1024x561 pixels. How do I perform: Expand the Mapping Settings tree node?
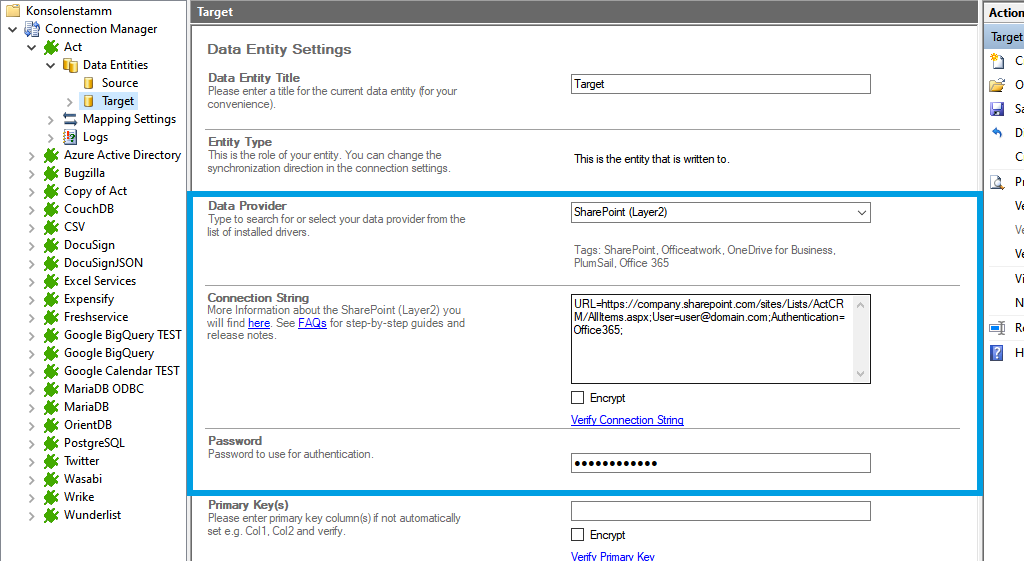pyautogui.click(x=51, y=119)
